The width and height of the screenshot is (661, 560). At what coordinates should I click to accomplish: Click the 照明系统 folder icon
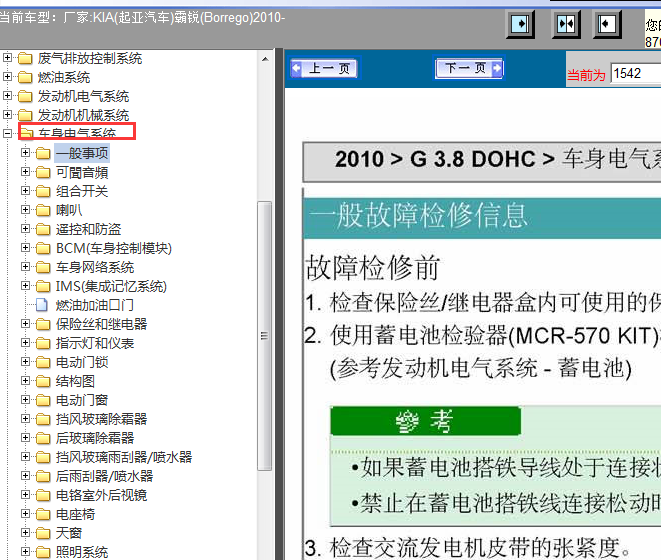pyautogui.click(x=43, y=552)
